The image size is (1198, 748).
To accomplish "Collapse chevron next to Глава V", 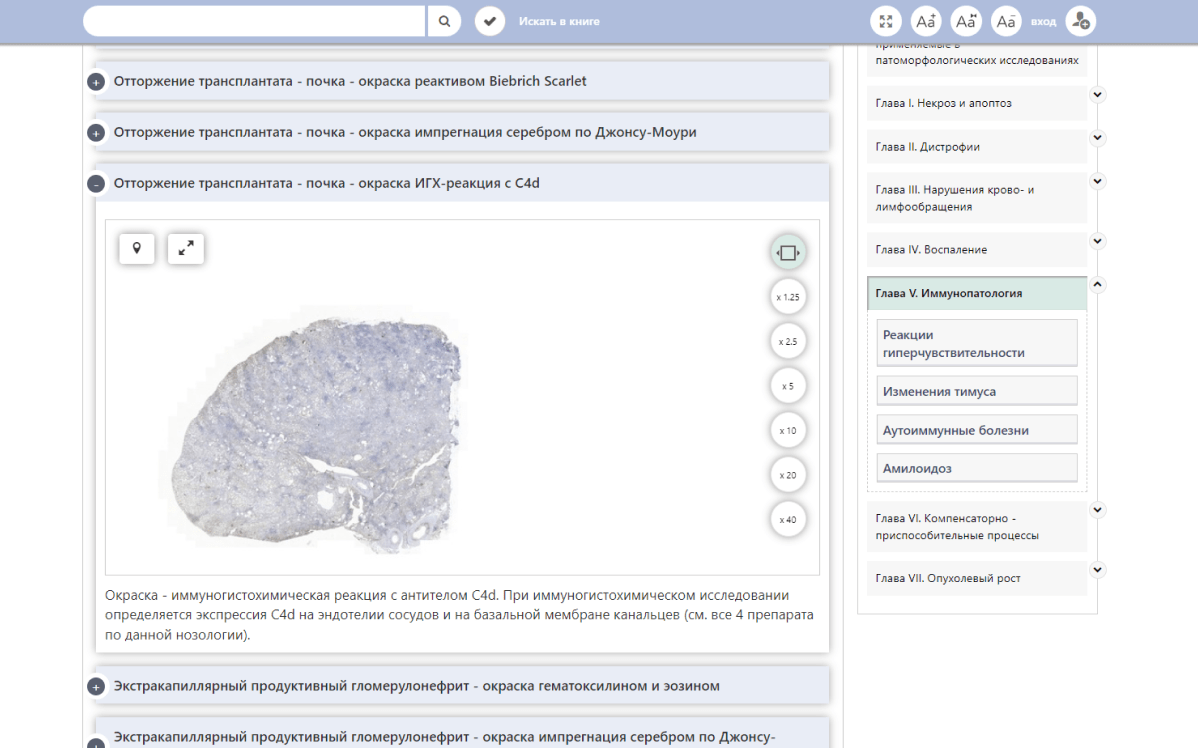I will point(1097,284).
